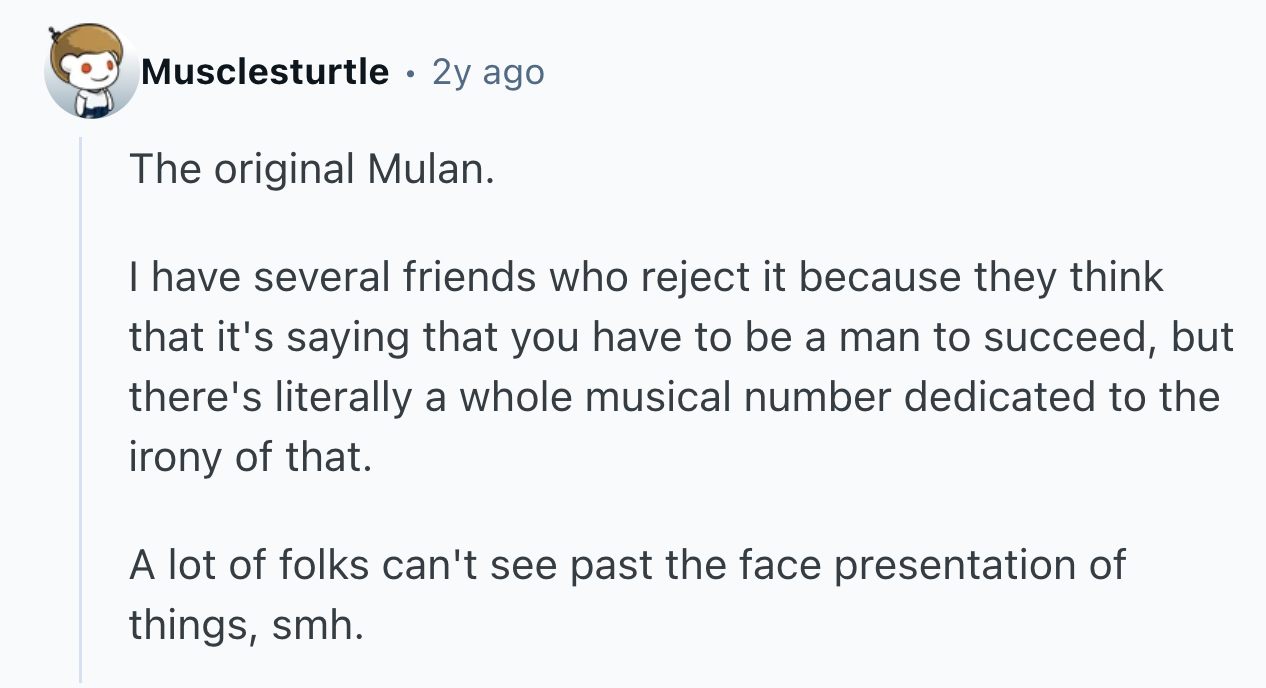Screen dimensions: 1266x688
Task: Click the dot separator after the username
Action: coord(410,73)
